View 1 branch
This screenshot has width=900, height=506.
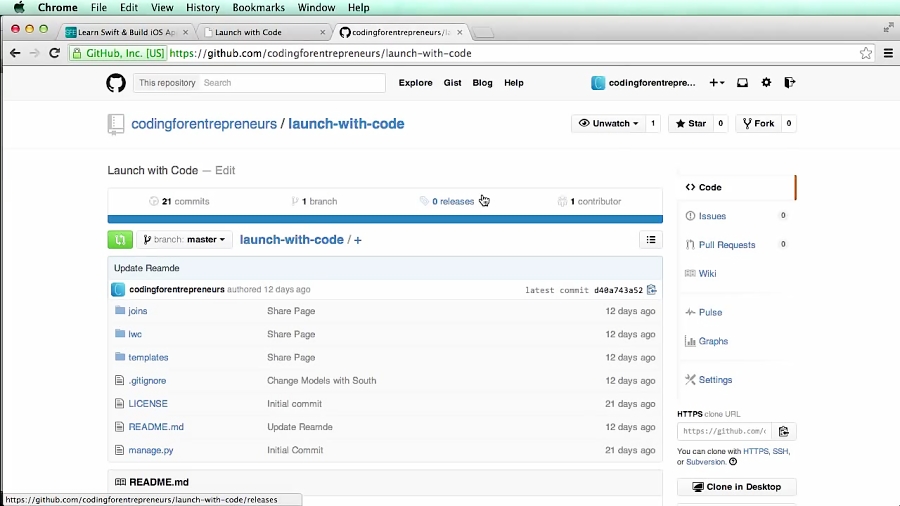tap(314, 201)
